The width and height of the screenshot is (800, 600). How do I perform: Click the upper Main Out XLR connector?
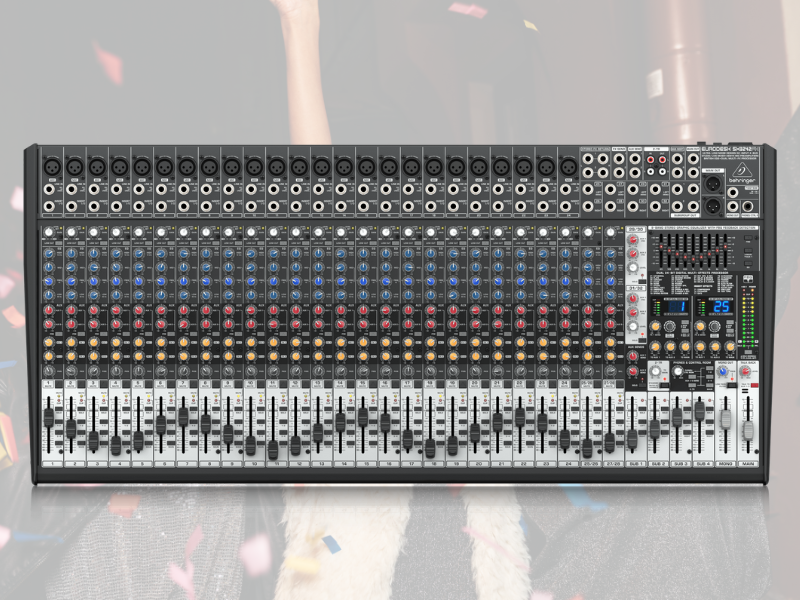[x=713, y=184]
